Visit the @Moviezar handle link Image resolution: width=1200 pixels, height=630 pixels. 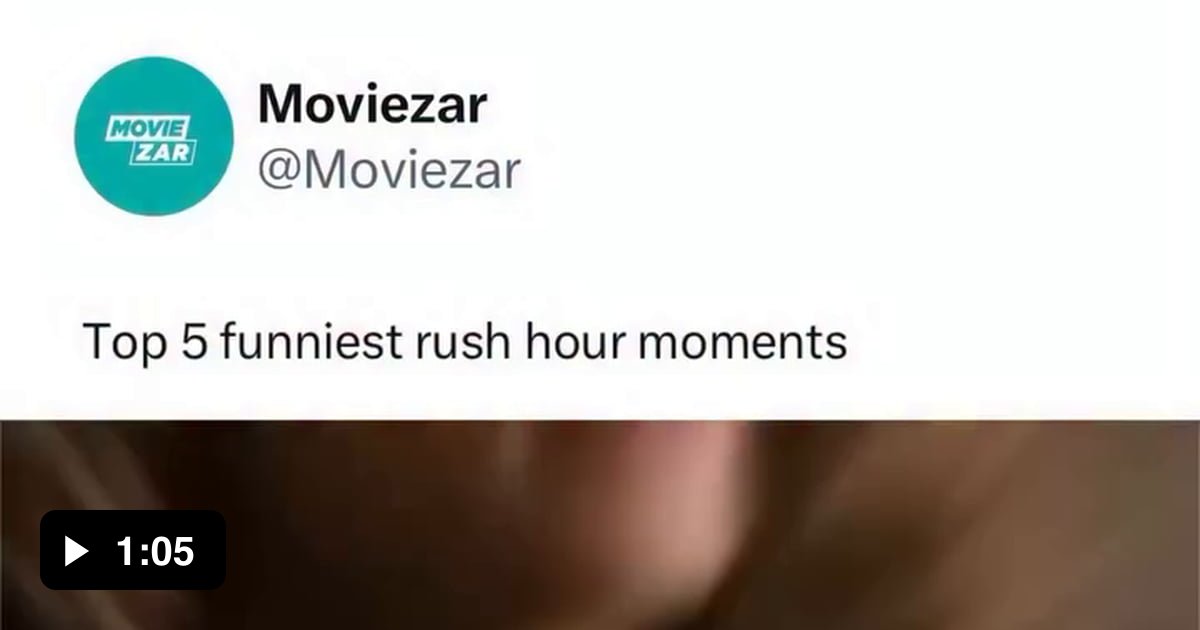coord(389,170)
